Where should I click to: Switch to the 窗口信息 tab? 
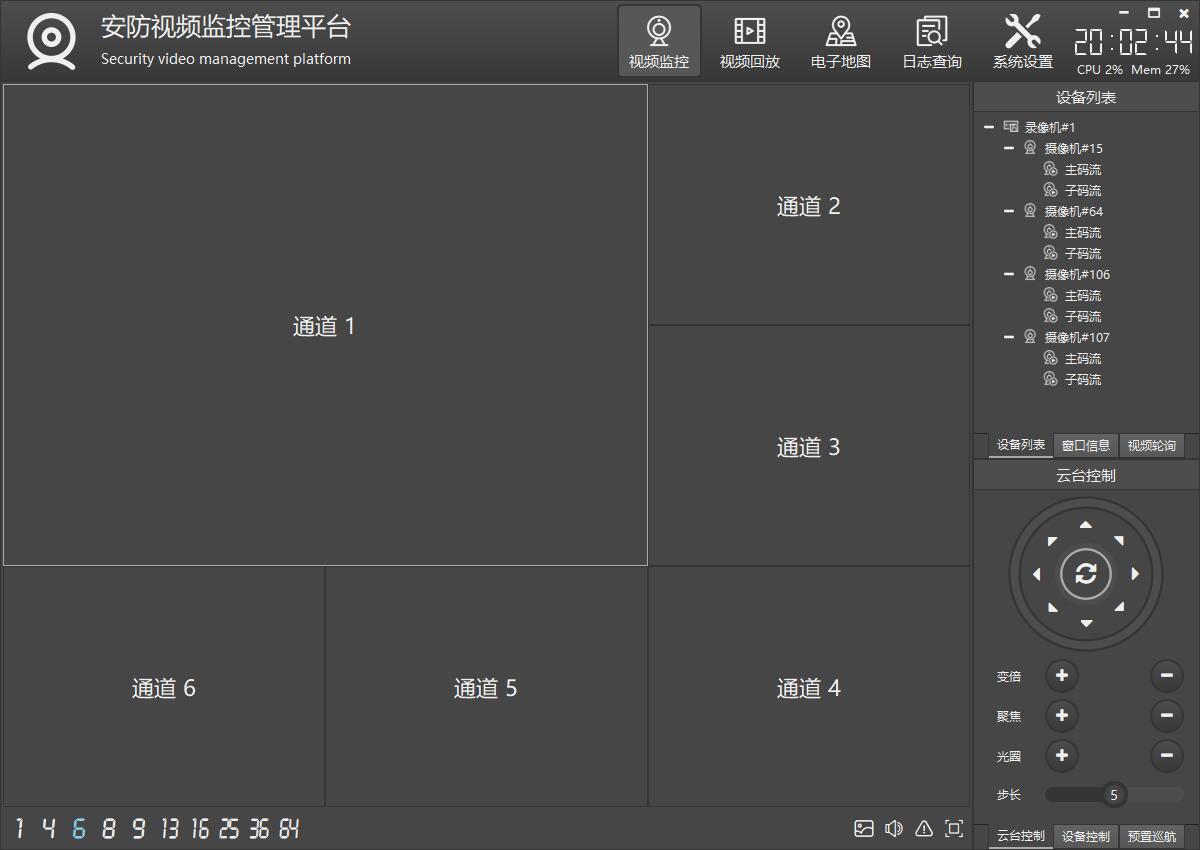pyautogui.click(x=1086, y=446)
